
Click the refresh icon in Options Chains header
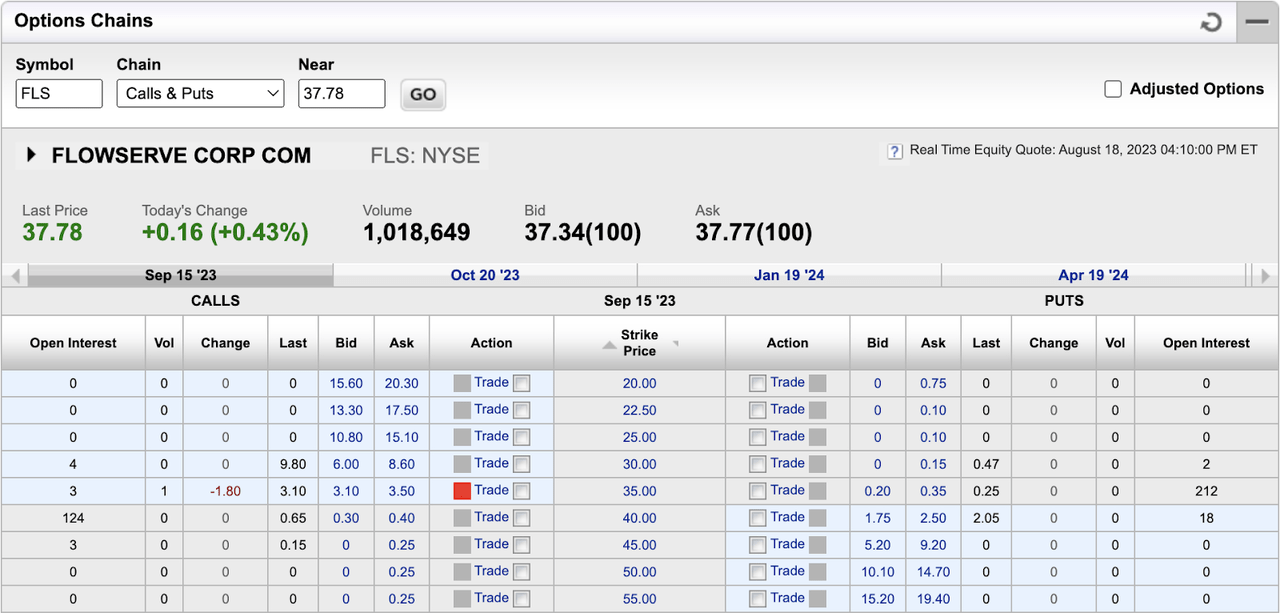pyautogui.click(x=1211, y=22)
